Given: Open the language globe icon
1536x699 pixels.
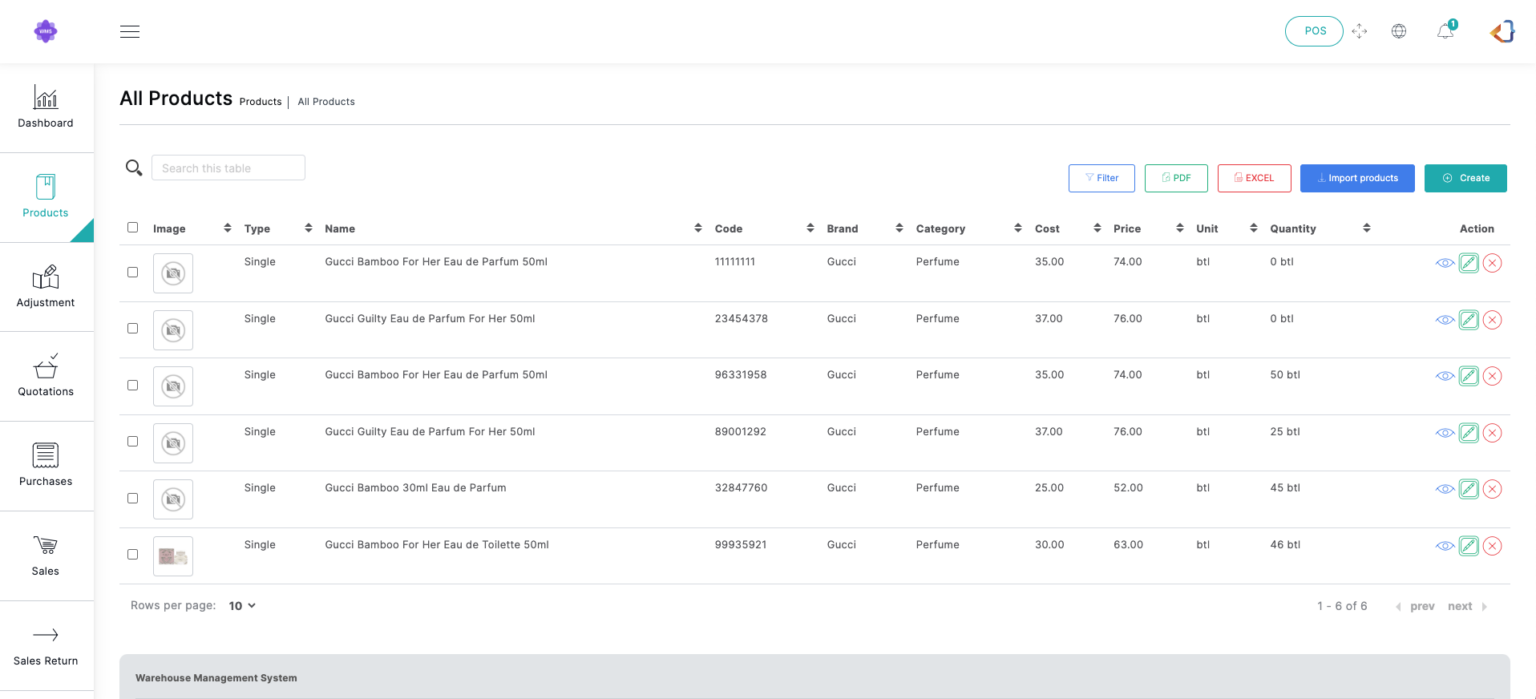Looking at the screenshot, I should 1399,31.
